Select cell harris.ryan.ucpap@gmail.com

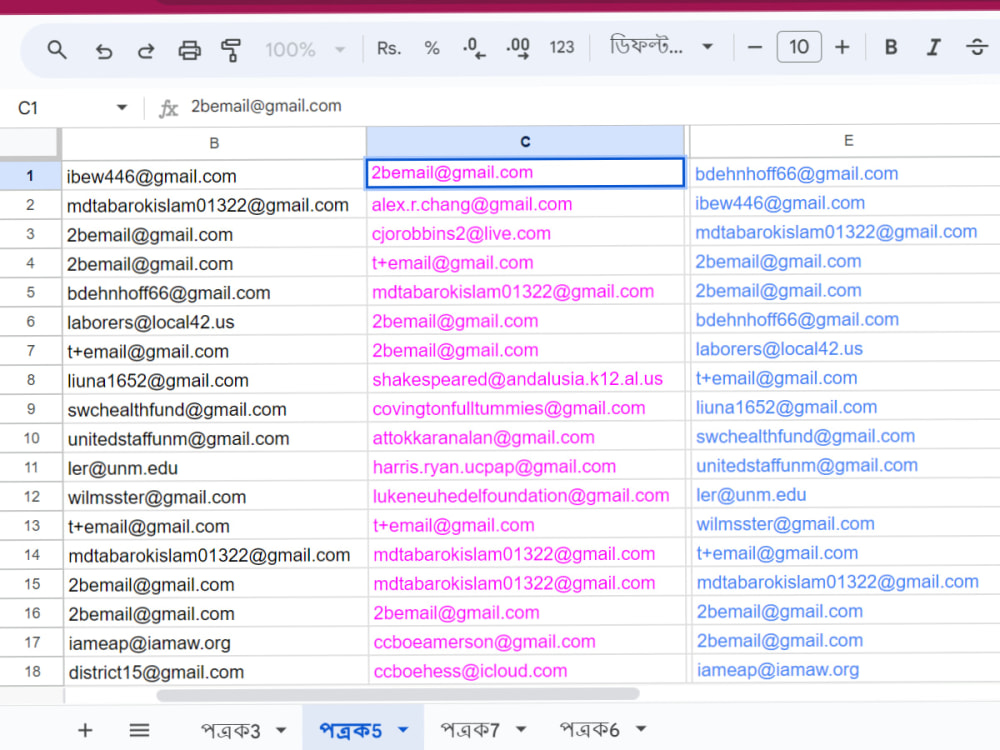527,467
